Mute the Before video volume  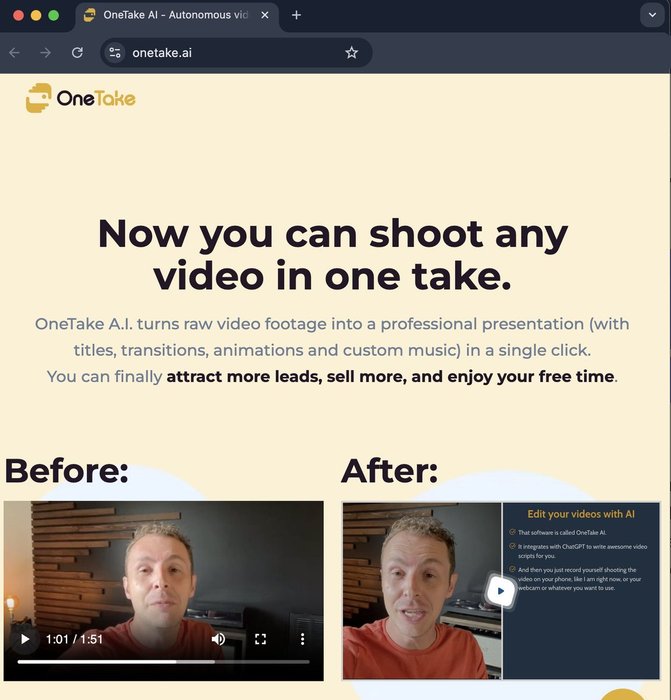click(x=218, y=639)
